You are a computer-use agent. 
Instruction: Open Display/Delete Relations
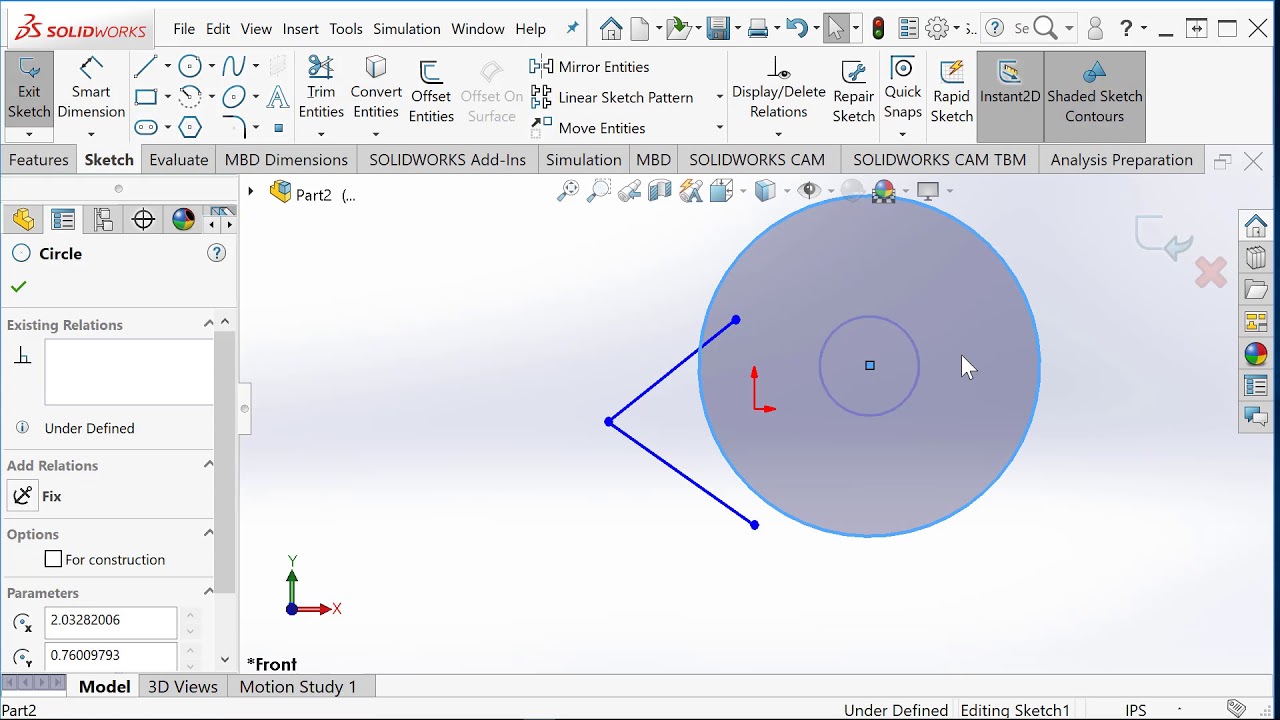778,88
